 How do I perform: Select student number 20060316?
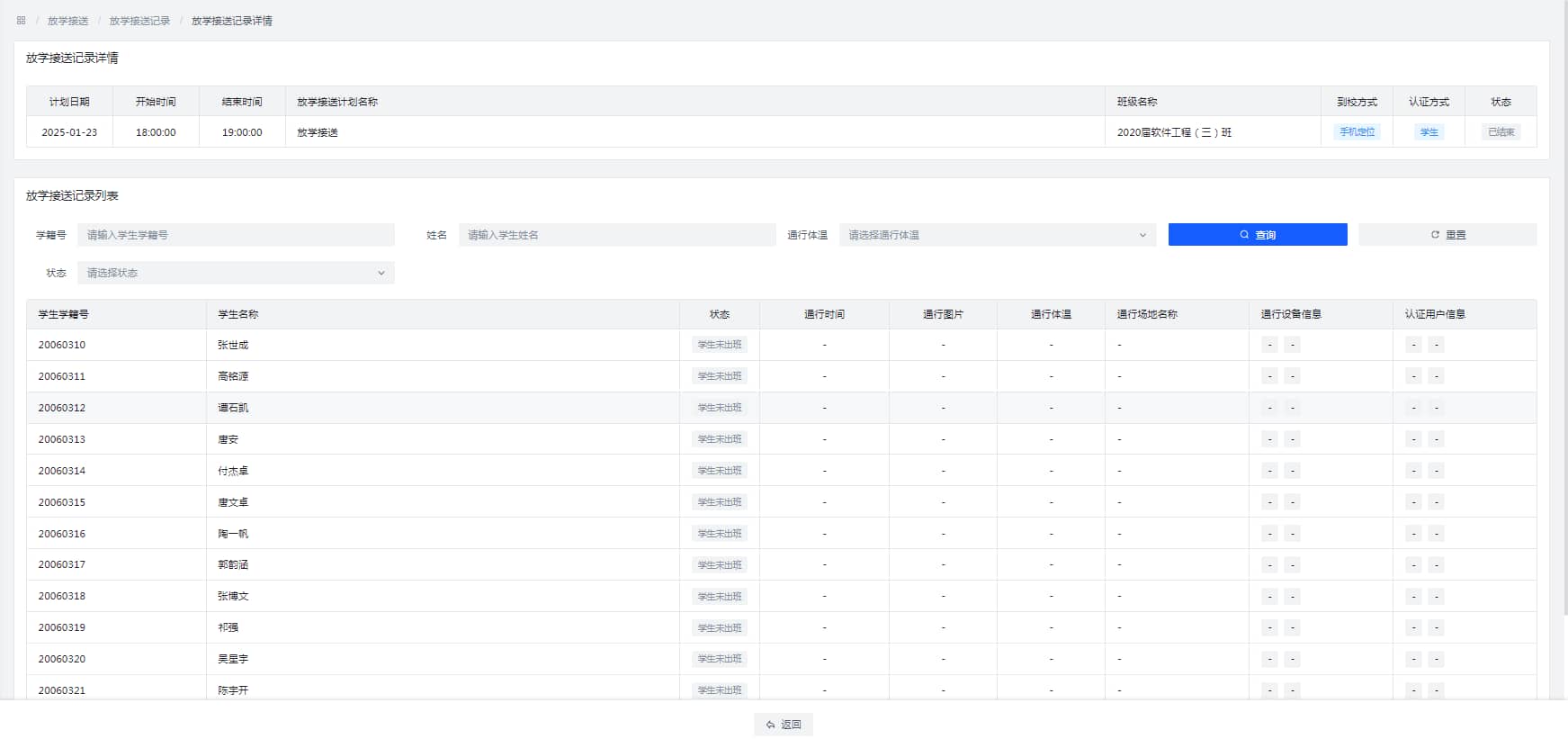(62, 534)
